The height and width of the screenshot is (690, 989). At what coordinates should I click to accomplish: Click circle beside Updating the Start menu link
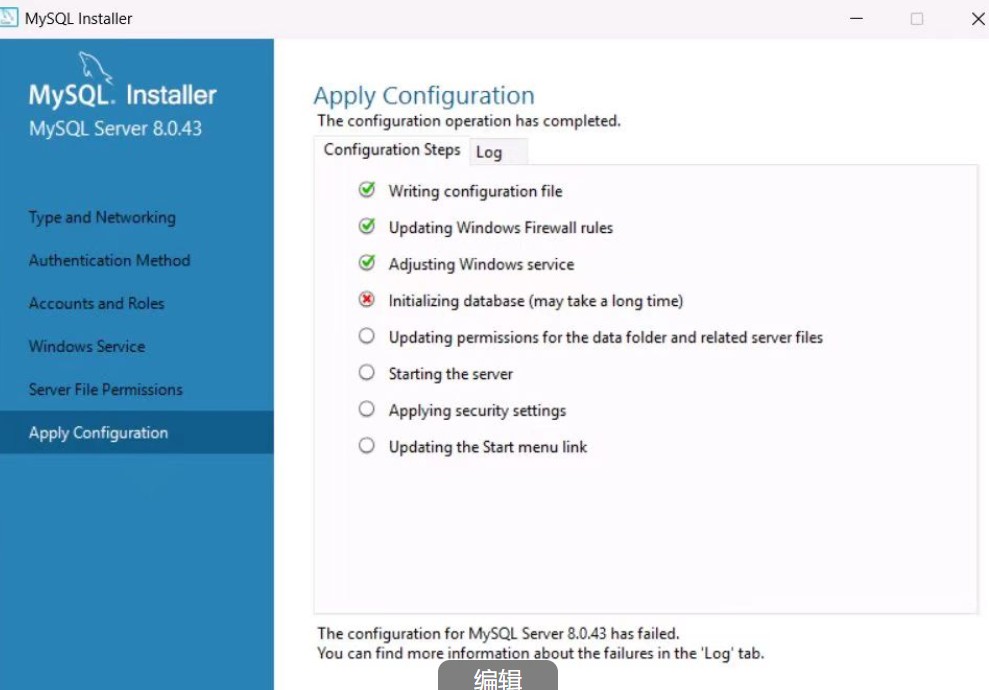pyautogui.click(x=366, y=446)
